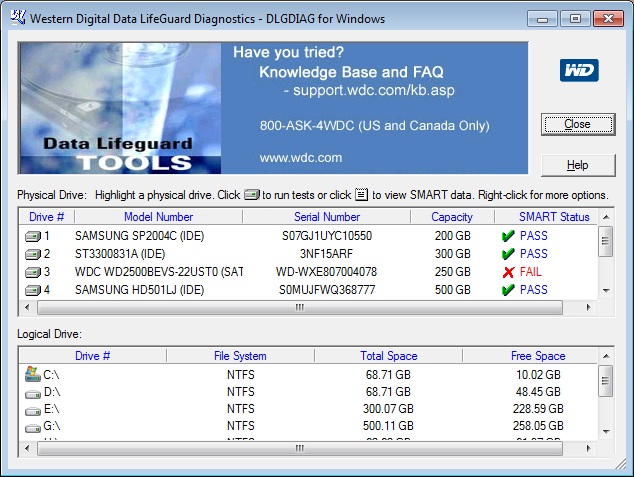Sort logical drives by File System header
Viewport: 634px width, 477px height.
(240, 356)
